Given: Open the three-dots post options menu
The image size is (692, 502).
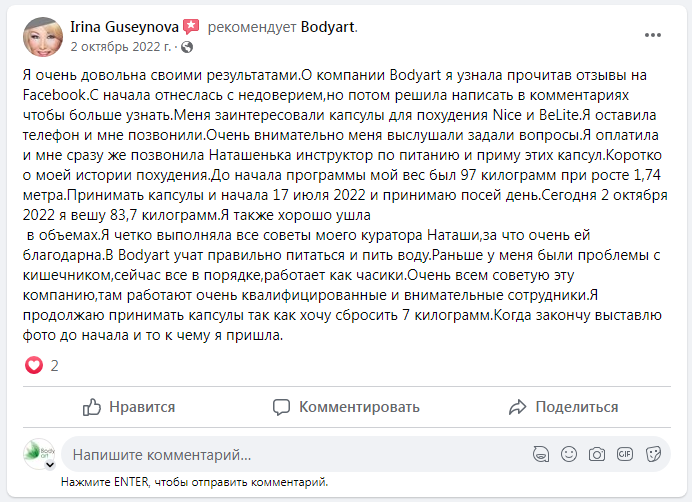Looking at the screenshot, I should [x=653, y=35].
